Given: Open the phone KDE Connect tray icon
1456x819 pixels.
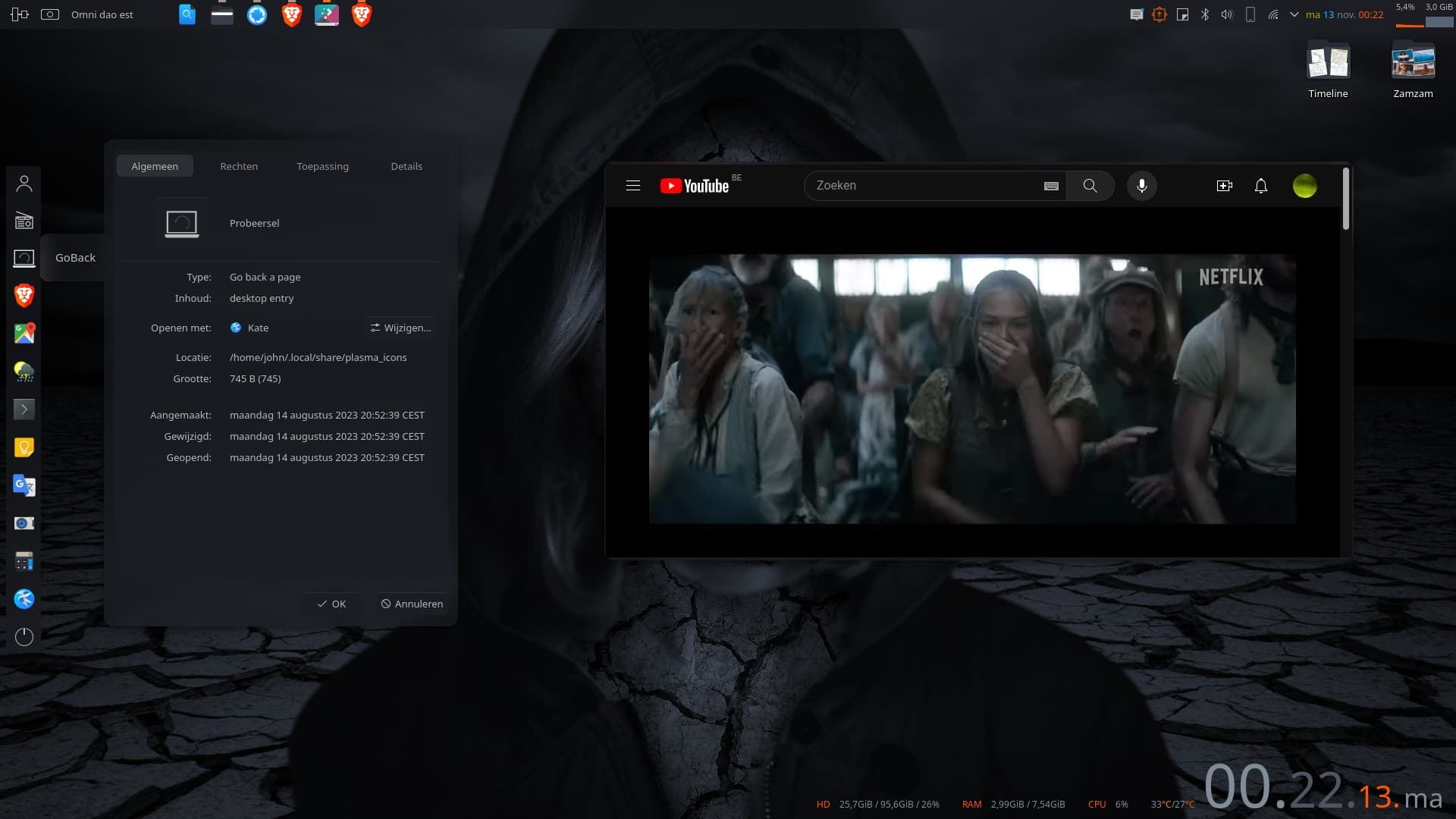Looking at the screenshot, I should tap(1250, 14).
